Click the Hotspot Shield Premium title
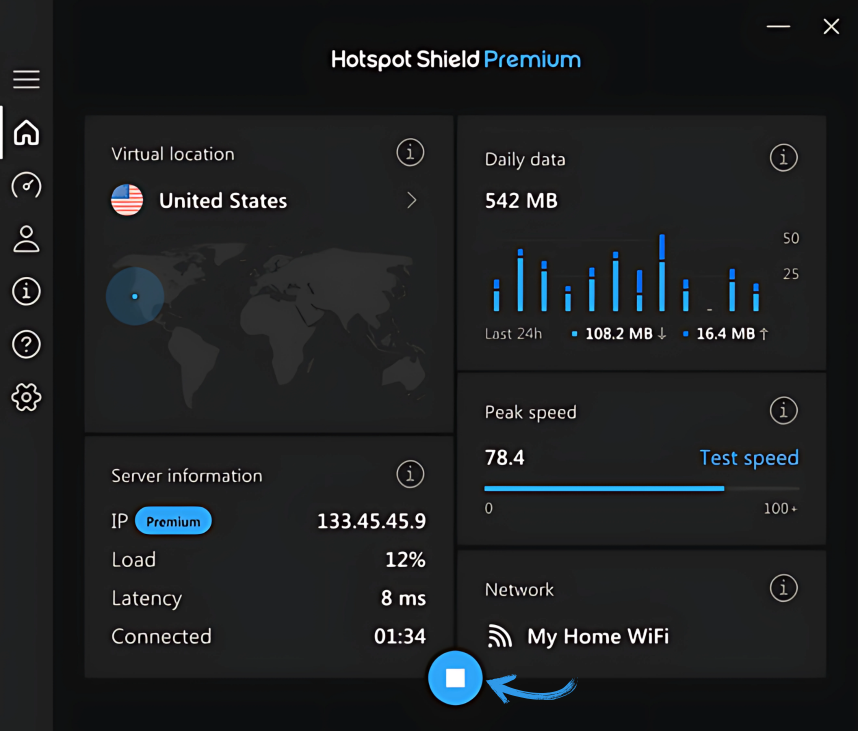 pyautogui.click(x=456, y=60)
